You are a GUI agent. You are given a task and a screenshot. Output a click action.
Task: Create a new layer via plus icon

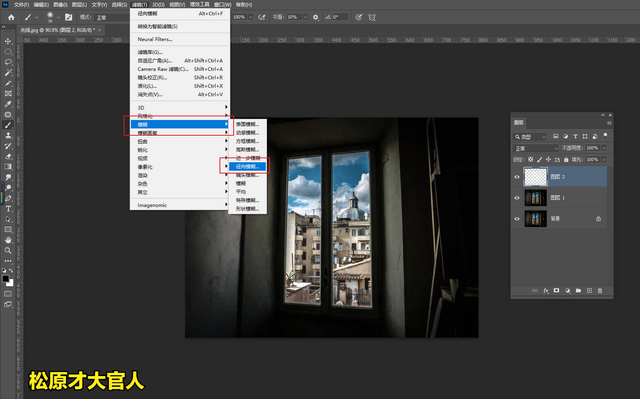(589, 290)
